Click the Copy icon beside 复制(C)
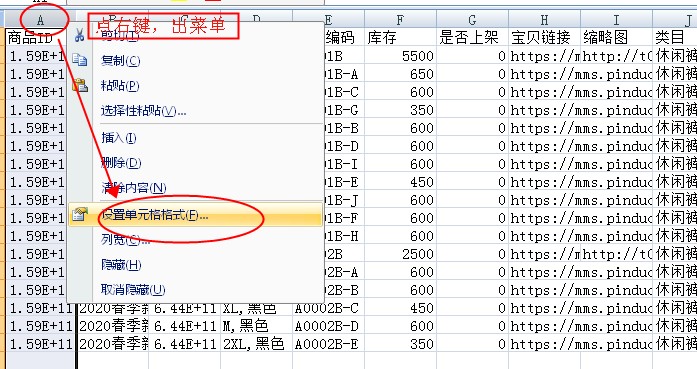697x369 pixels. point(80,60)
